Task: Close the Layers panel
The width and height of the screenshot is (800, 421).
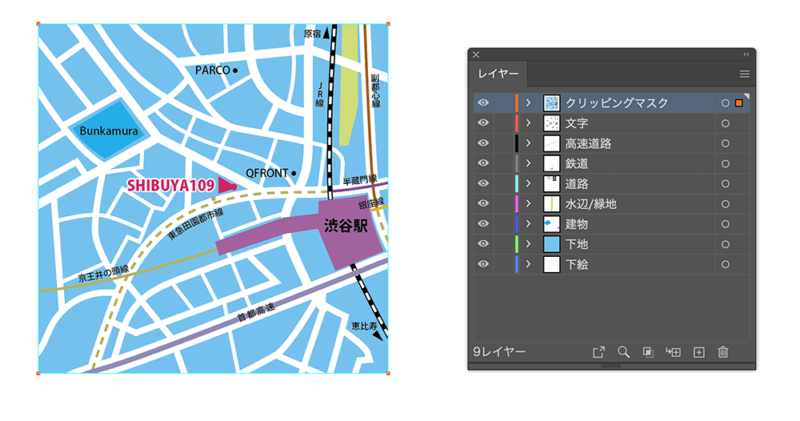Action: [476, 54]
